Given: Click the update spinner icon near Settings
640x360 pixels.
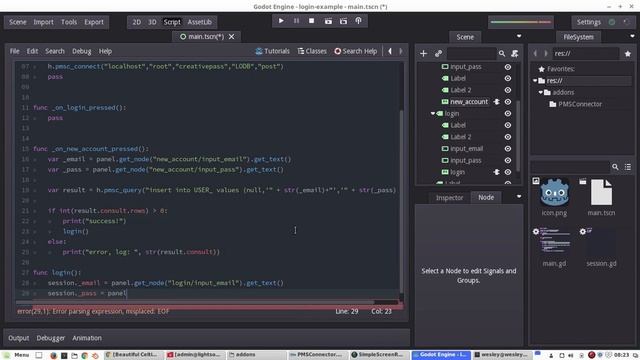Looking at the screenshot, I should (x=626, y=22).
